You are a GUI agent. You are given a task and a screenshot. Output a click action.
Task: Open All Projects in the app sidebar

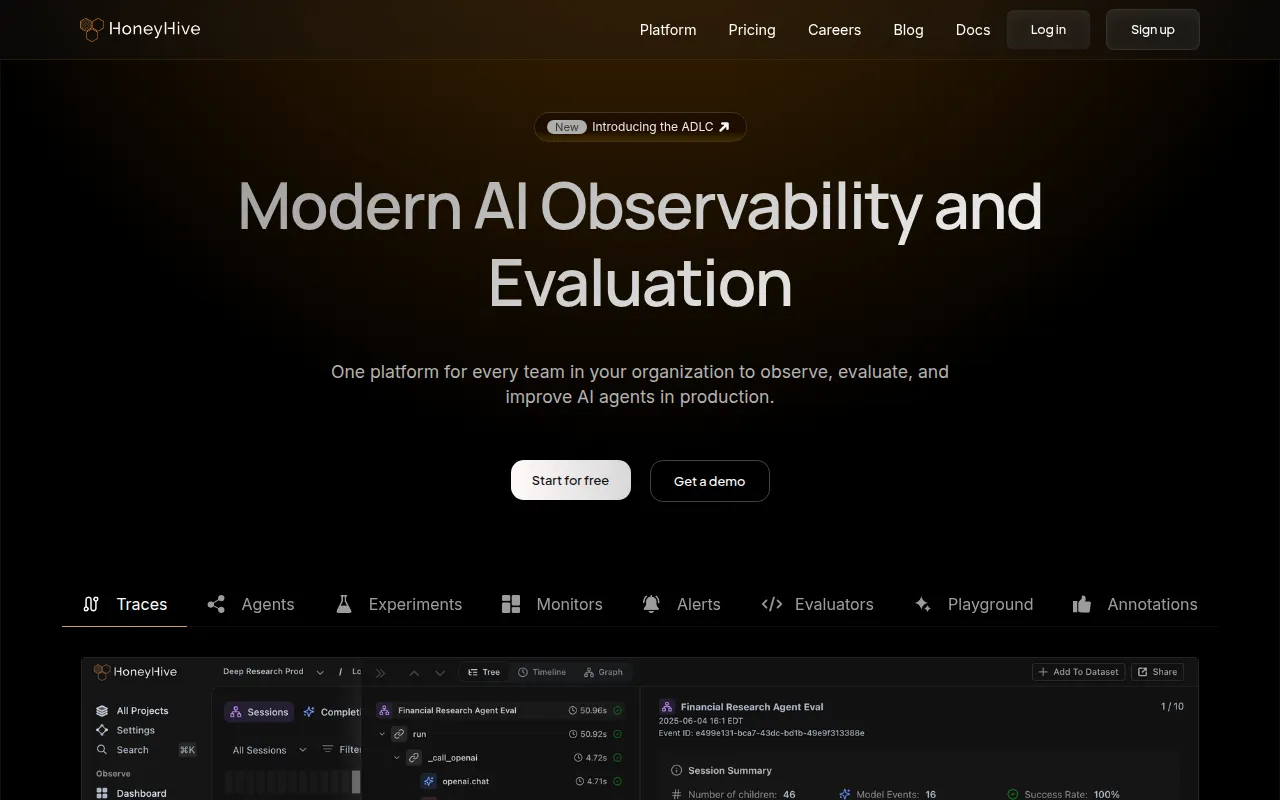[x=132, y=711]
